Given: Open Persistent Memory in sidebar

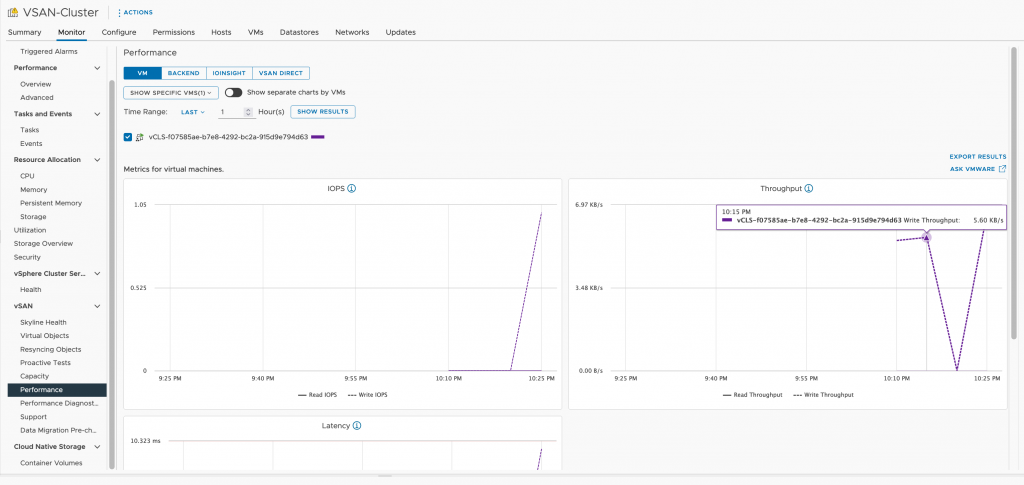Looking at the screenshot, I should click(x=51, y=203).
